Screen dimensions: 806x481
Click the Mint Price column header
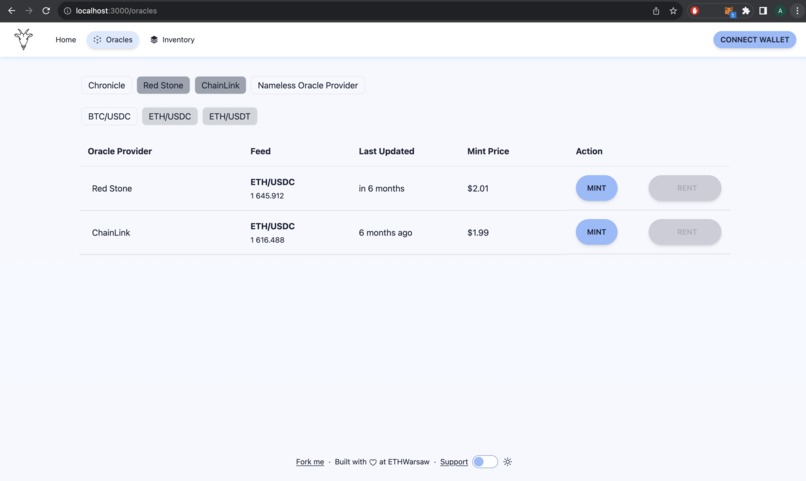tap(488, 151)
